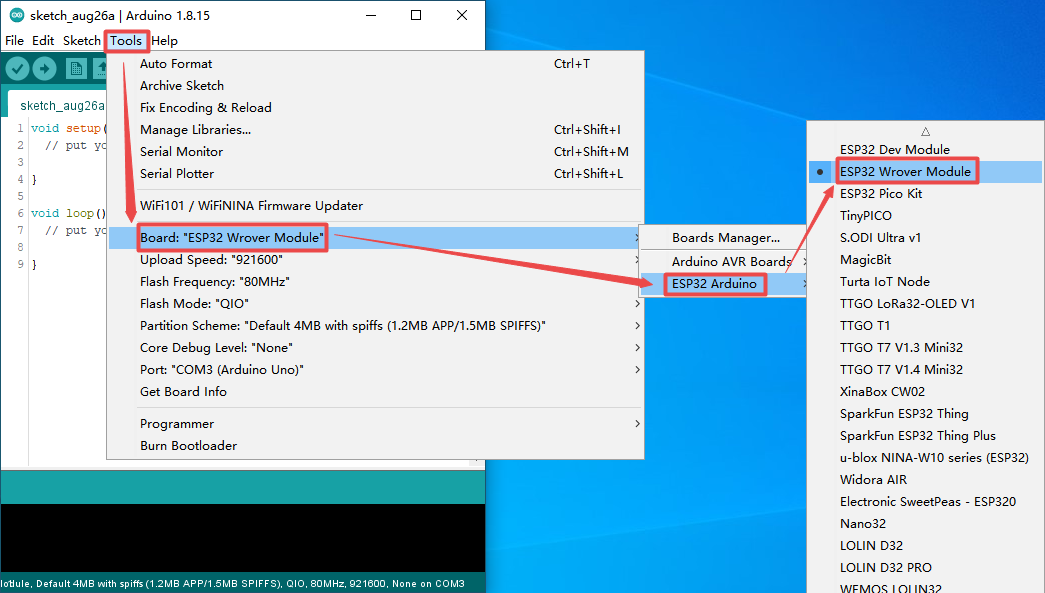Expand the Board: "ESP32 Wrover Module" submenu
Screen dimensions: 1045x593
pyautogui.click(x=375, y=238)
